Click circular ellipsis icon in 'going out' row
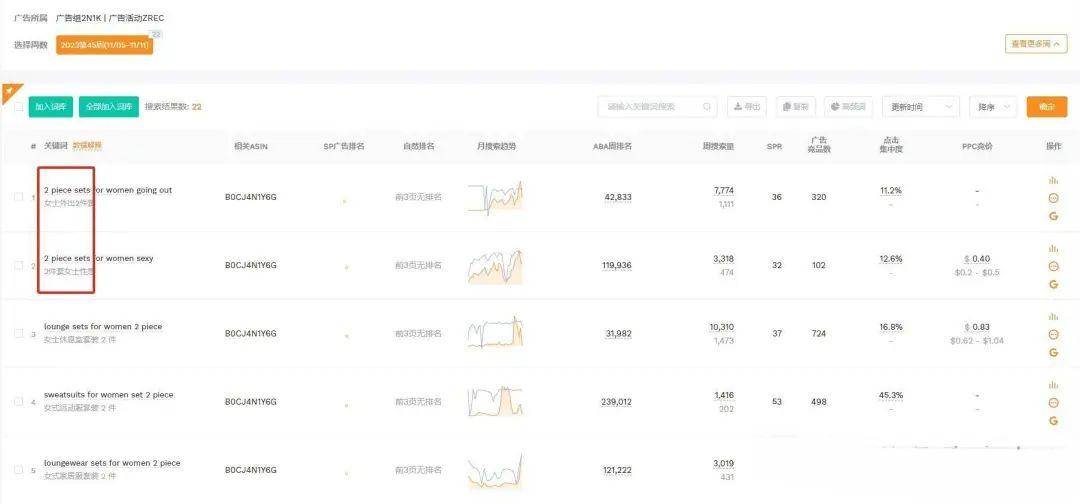1080x504 pixels. coord(1053,198)
